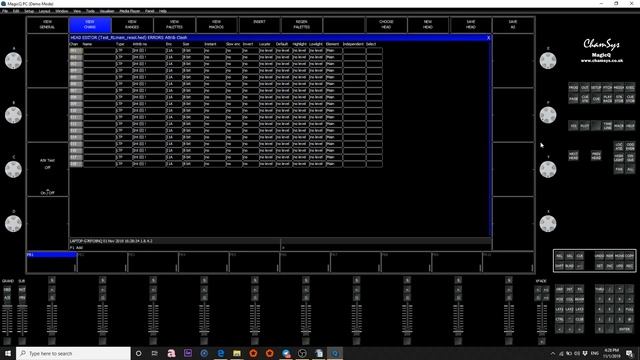This screenshot has width=640, height=360.
Task: Click the SAVE HEAD soft button
Action: pyautogui.click(x=471, y=24)
